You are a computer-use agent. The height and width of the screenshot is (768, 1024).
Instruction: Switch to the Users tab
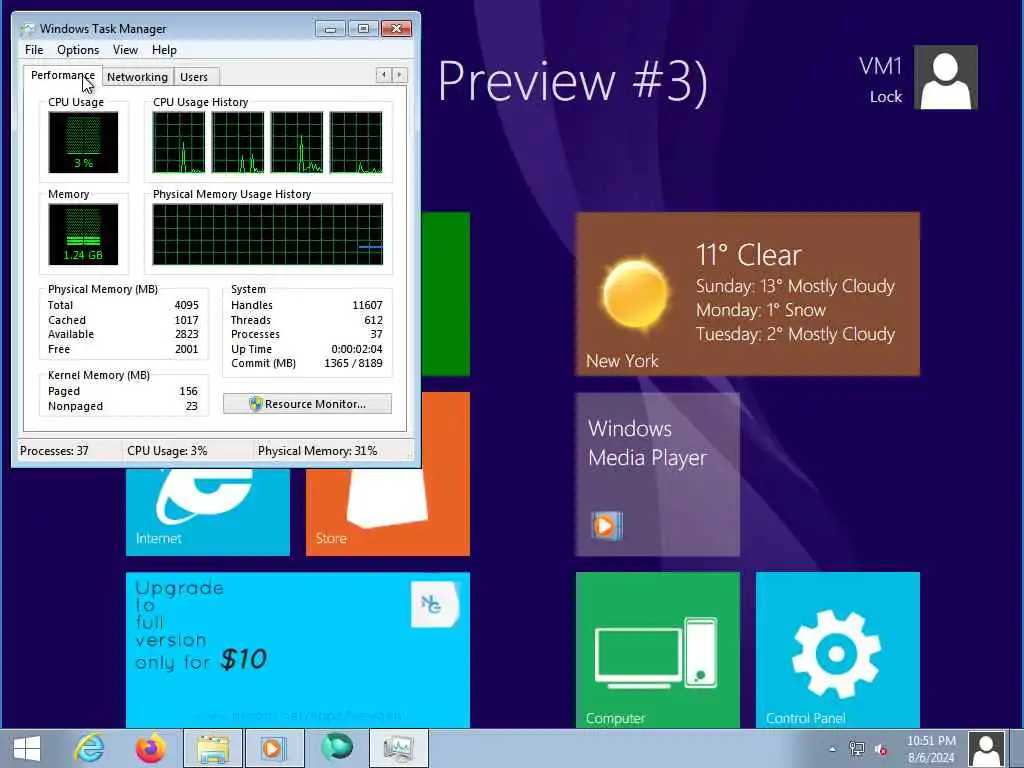[194, 77]
